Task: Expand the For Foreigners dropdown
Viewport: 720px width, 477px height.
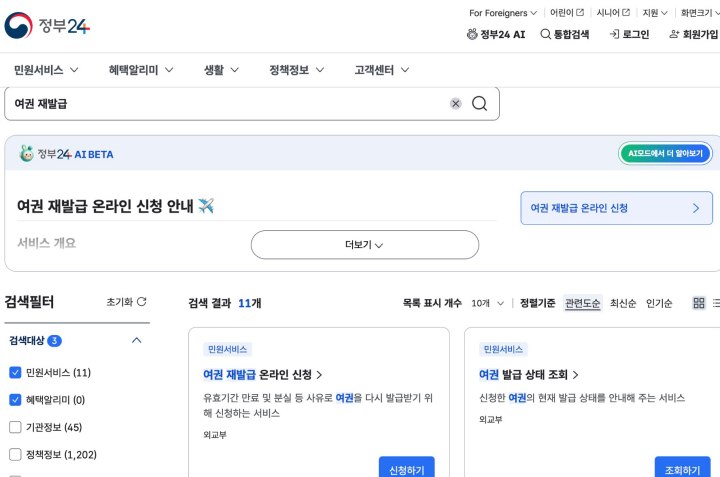Action: click(503, 13)
